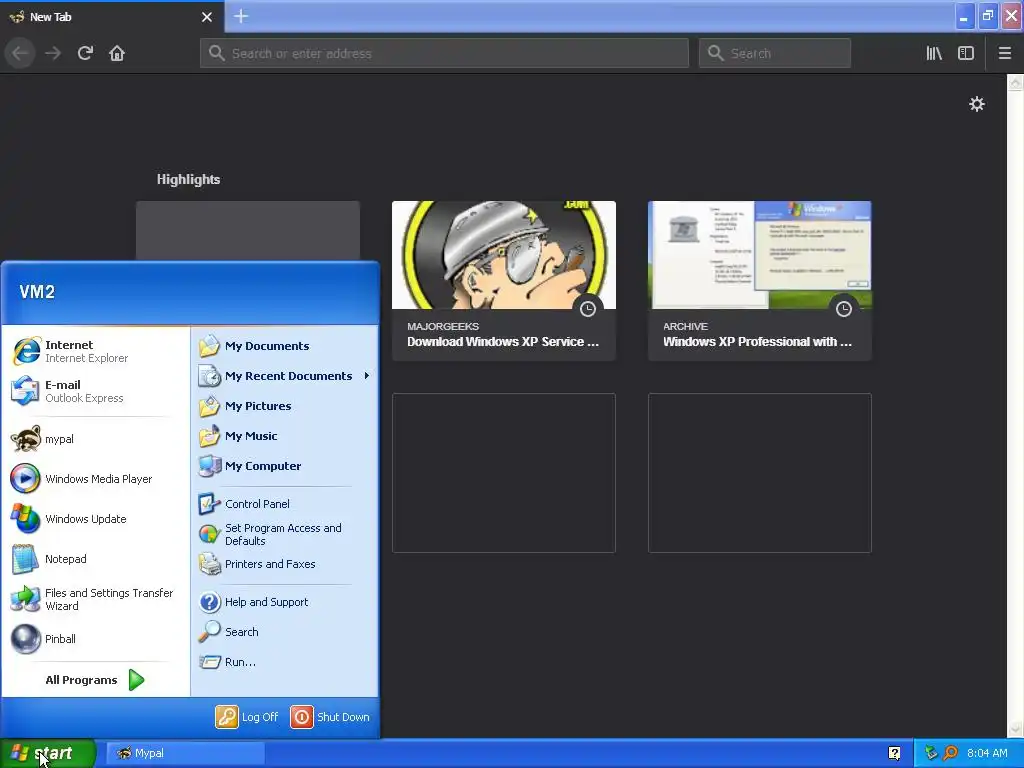Click the Windows start button
1024x768 pixels.
(48, 753)
